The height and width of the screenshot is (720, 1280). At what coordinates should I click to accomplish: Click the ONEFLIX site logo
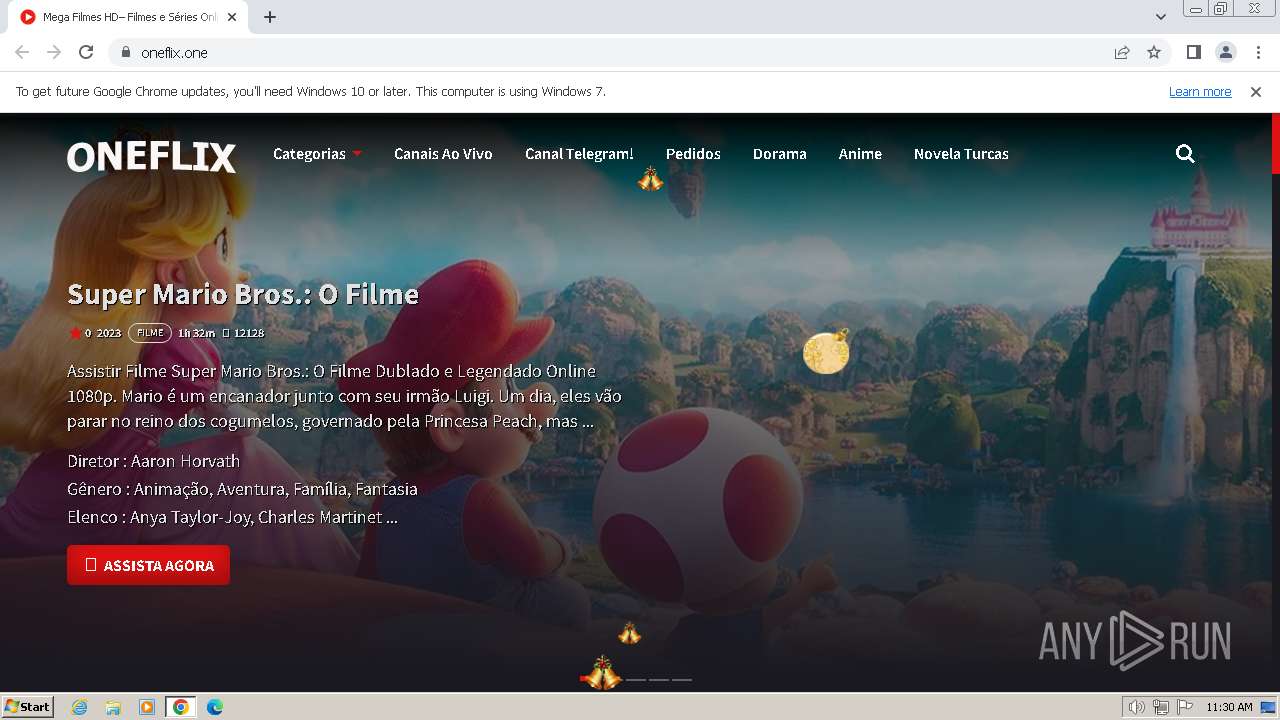151,156
